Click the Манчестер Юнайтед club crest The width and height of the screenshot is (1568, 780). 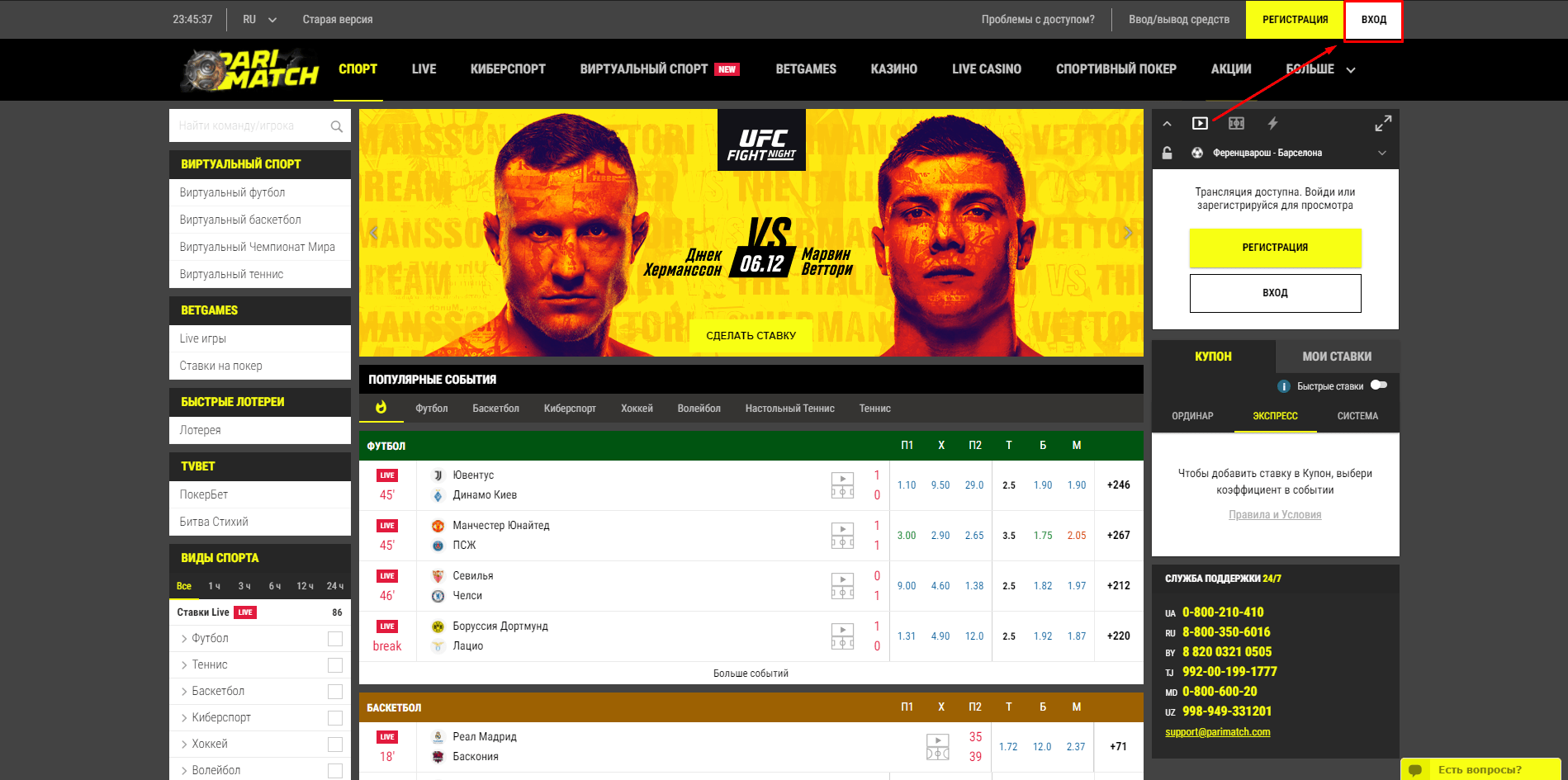pos(438,526)
